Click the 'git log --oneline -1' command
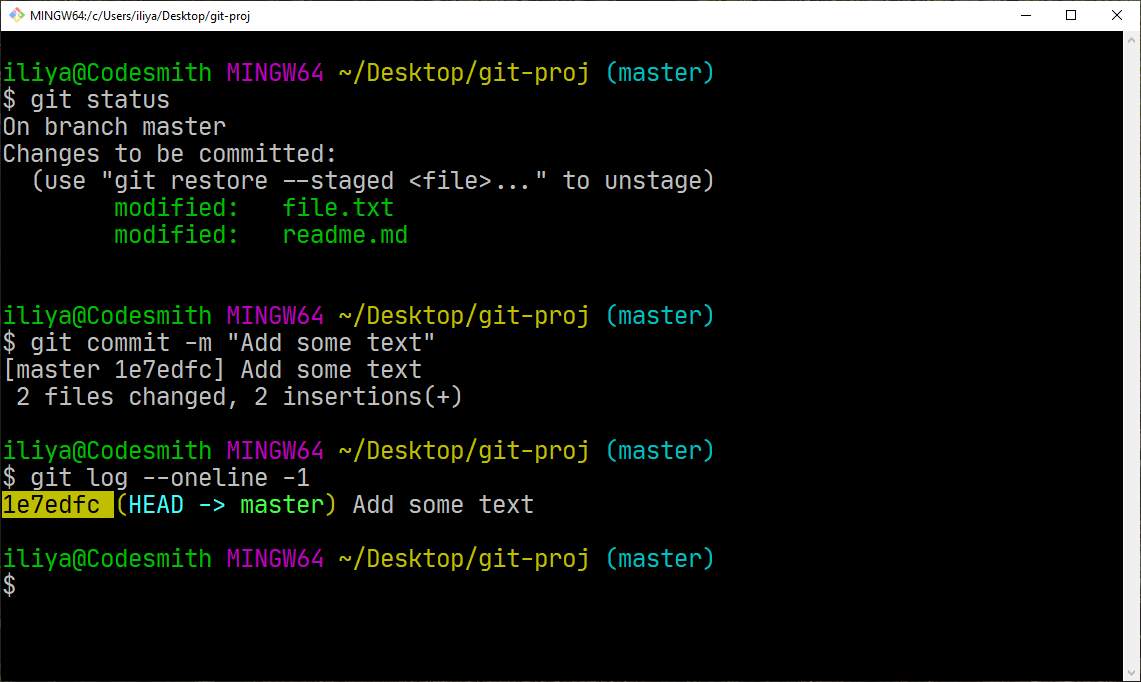Image resolution: width=1141 pixels, height=682 pixels. (x=170, y=478)
